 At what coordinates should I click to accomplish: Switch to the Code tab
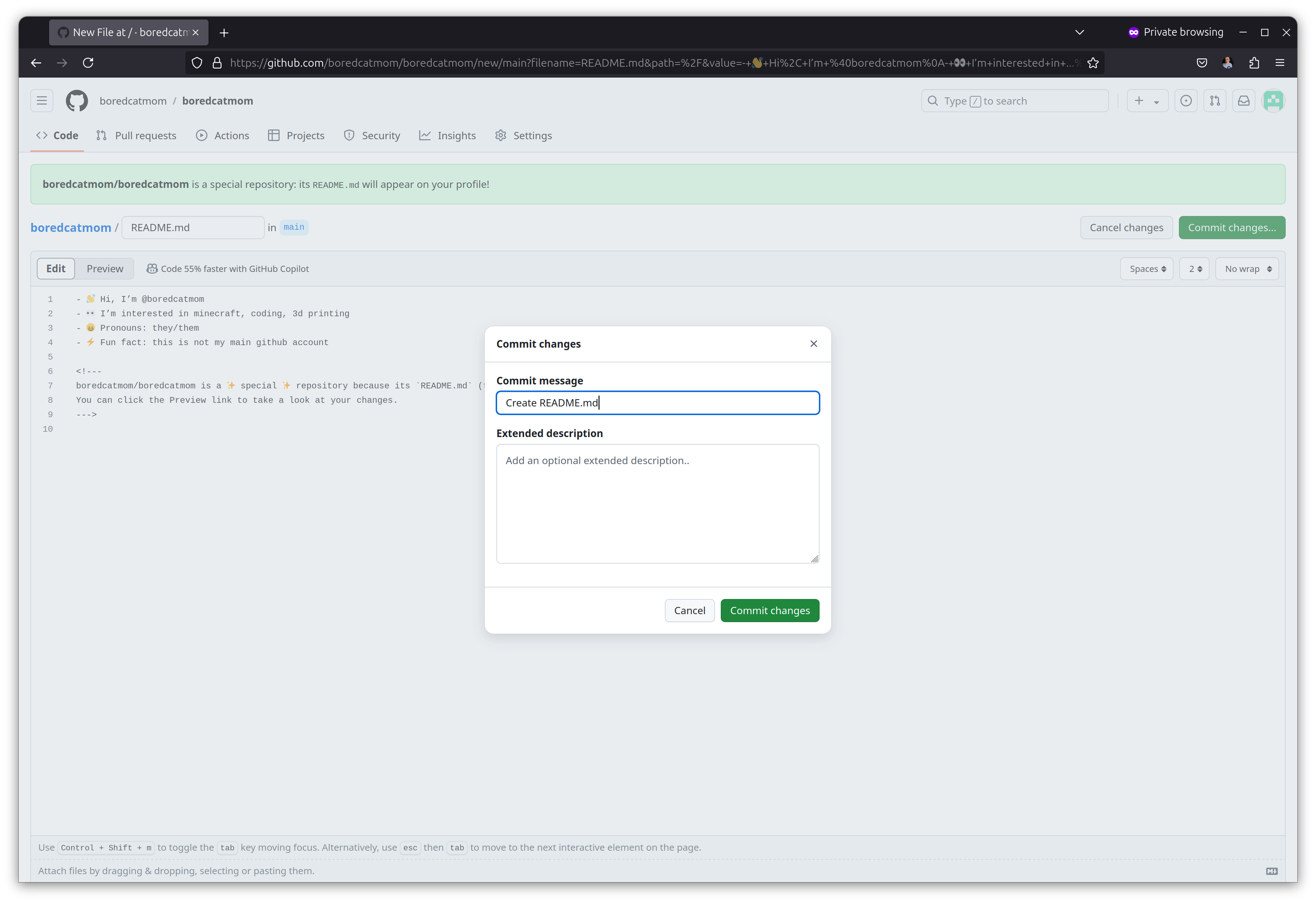tap(57, 136)
